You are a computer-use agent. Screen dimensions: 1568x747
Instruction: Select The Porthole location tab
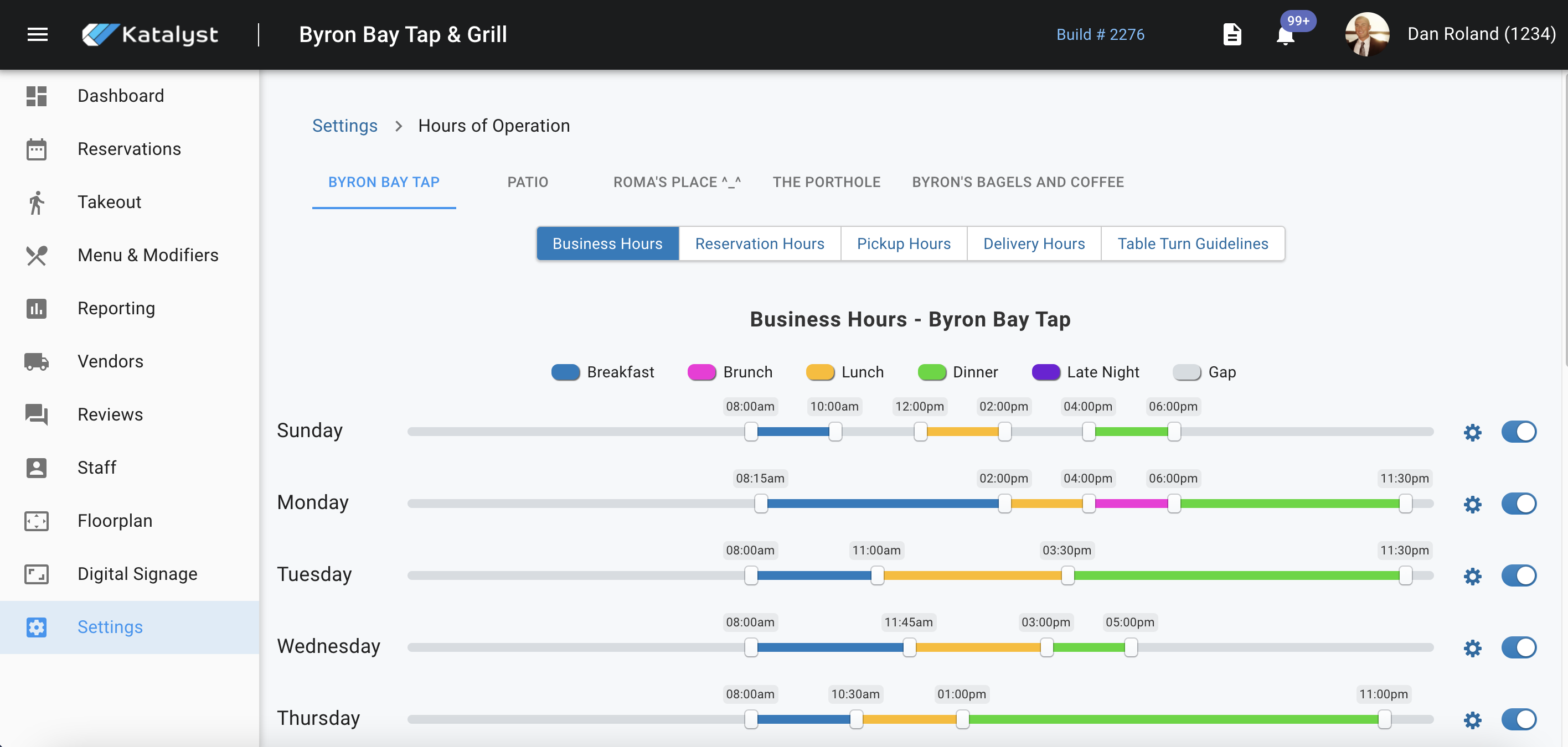826,182
